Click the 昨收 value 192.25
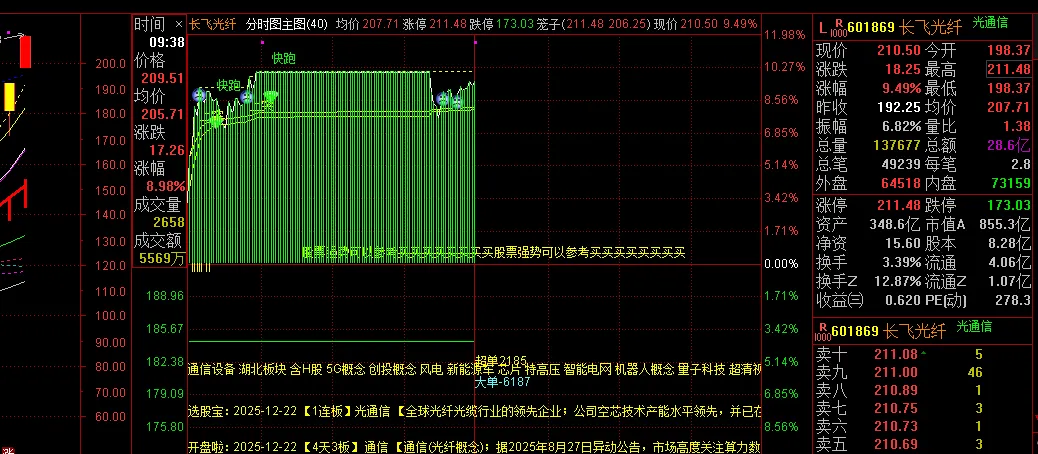This screenshot has width=1038, height=454. pos(898,107)
